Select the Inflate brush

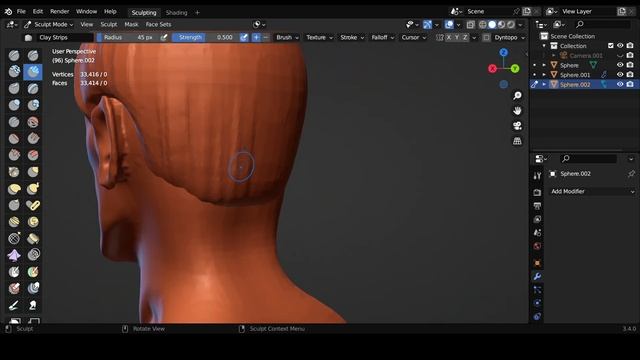pyautogui.click(x=14, y=105)
